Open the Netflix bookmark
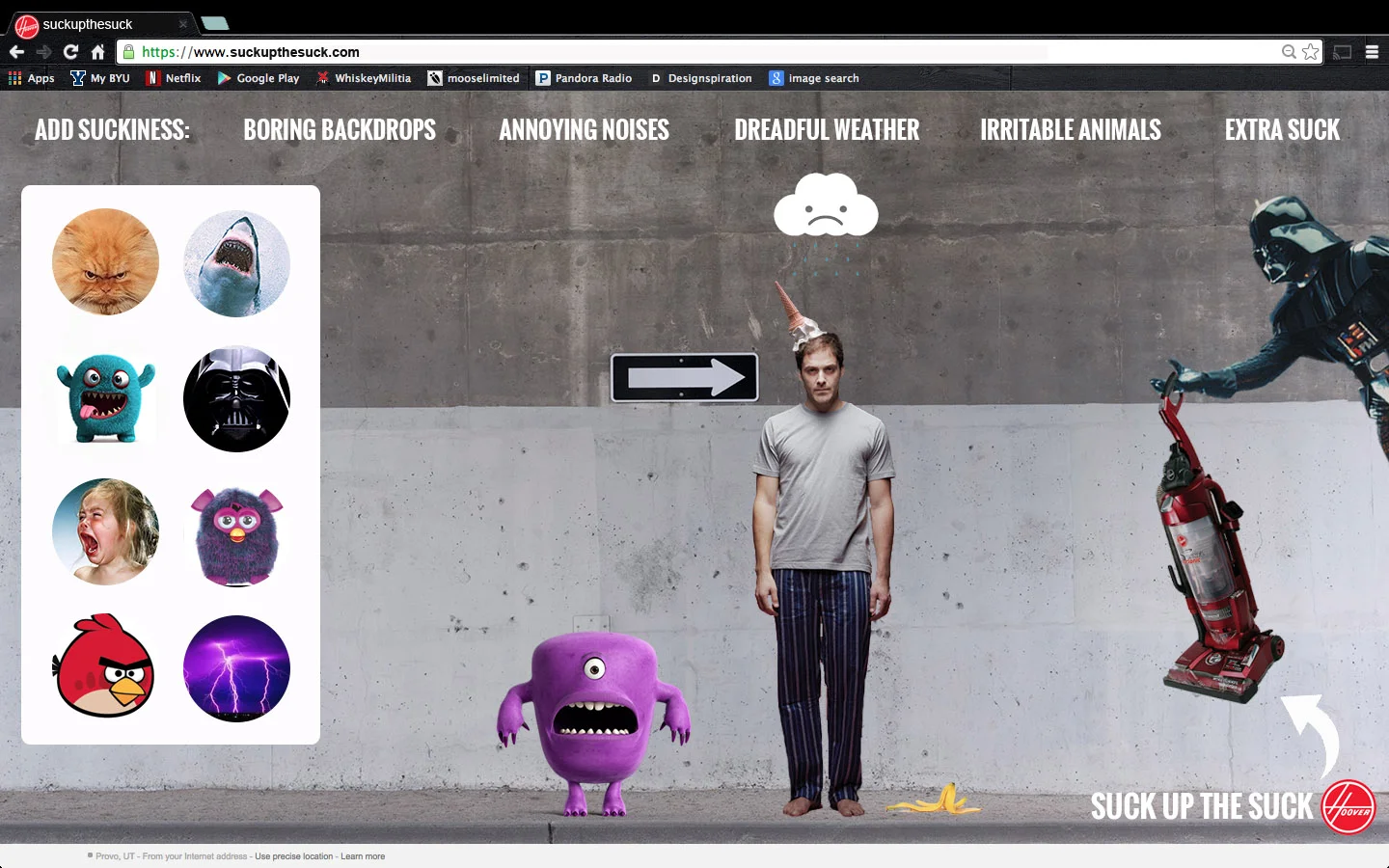Screen dimensions: 1389x868 pos(174,78)
